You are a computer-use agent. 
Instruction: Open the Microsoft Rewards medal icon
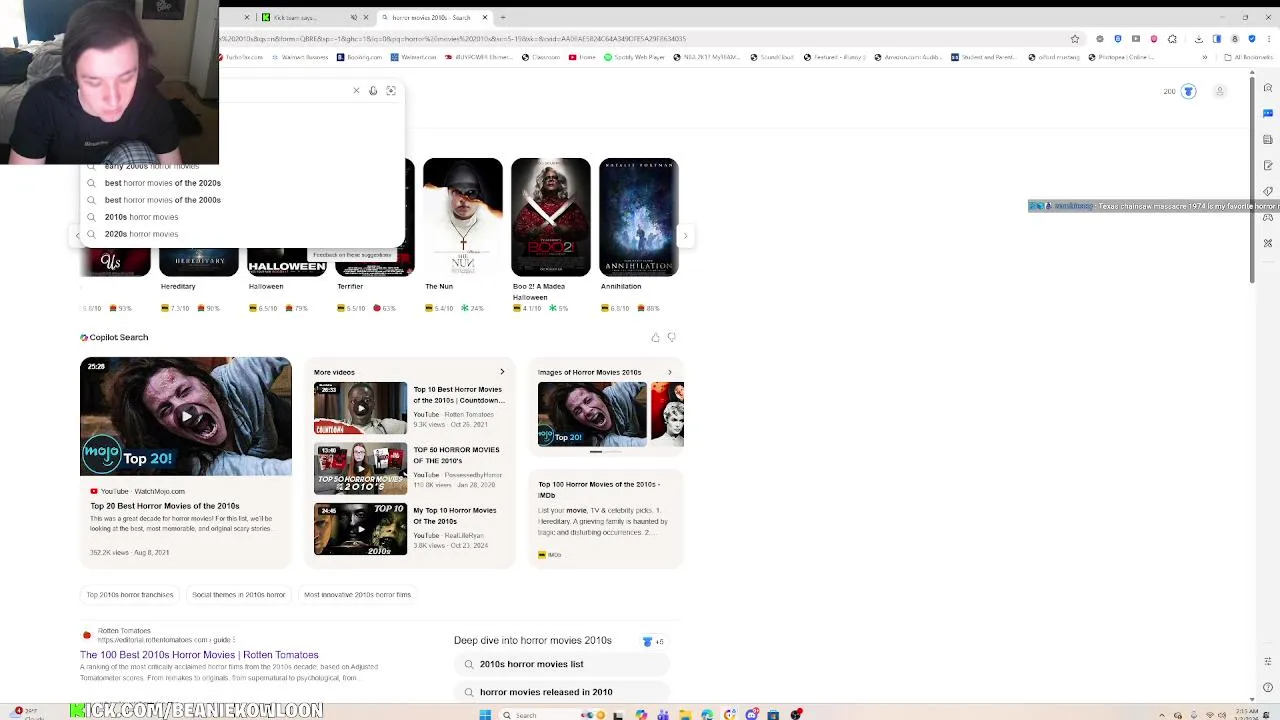tap(1189, 91)
